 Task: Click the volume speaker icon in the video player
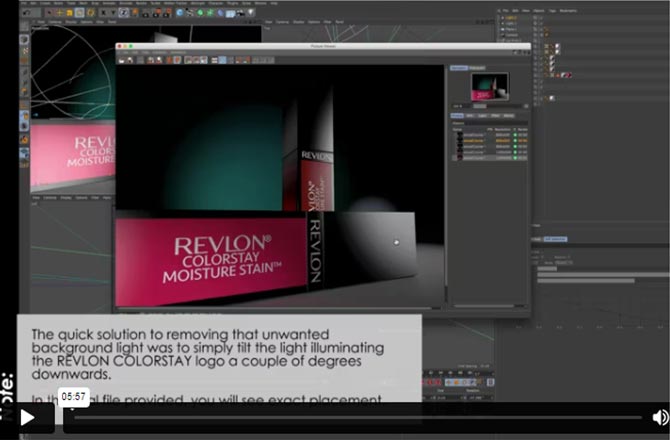659,417
